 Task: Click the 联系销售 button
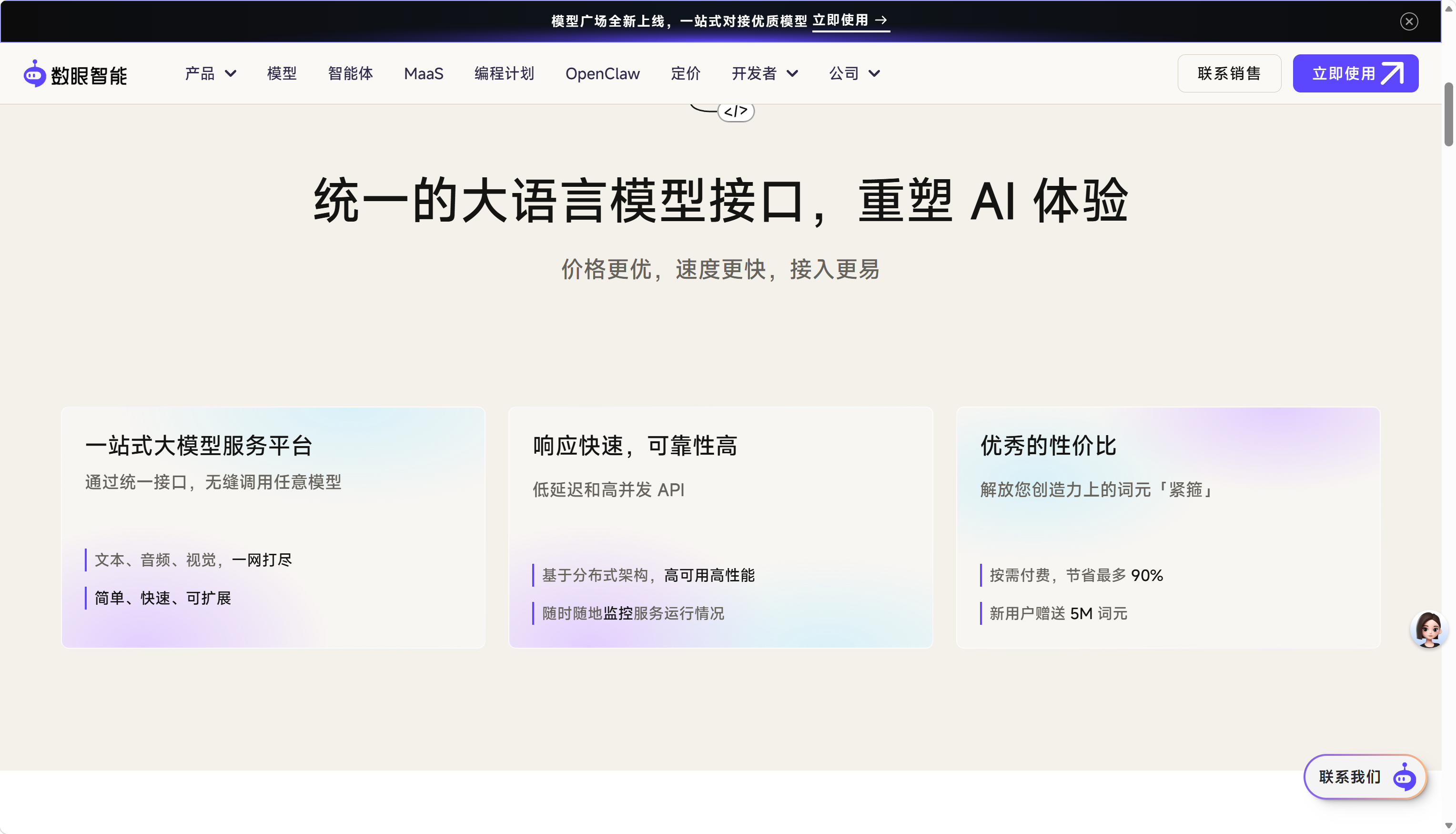point(1229,74)
